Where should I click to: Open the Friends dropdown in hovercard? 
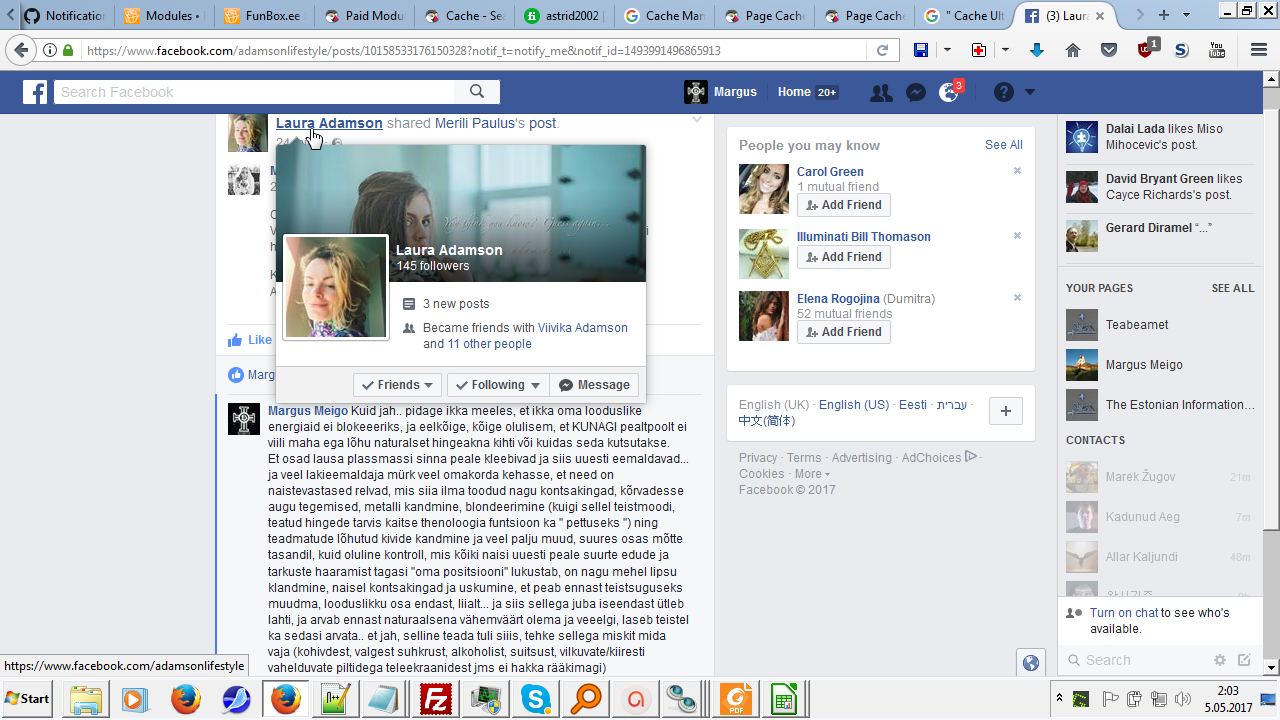click(x=397, y=385)
